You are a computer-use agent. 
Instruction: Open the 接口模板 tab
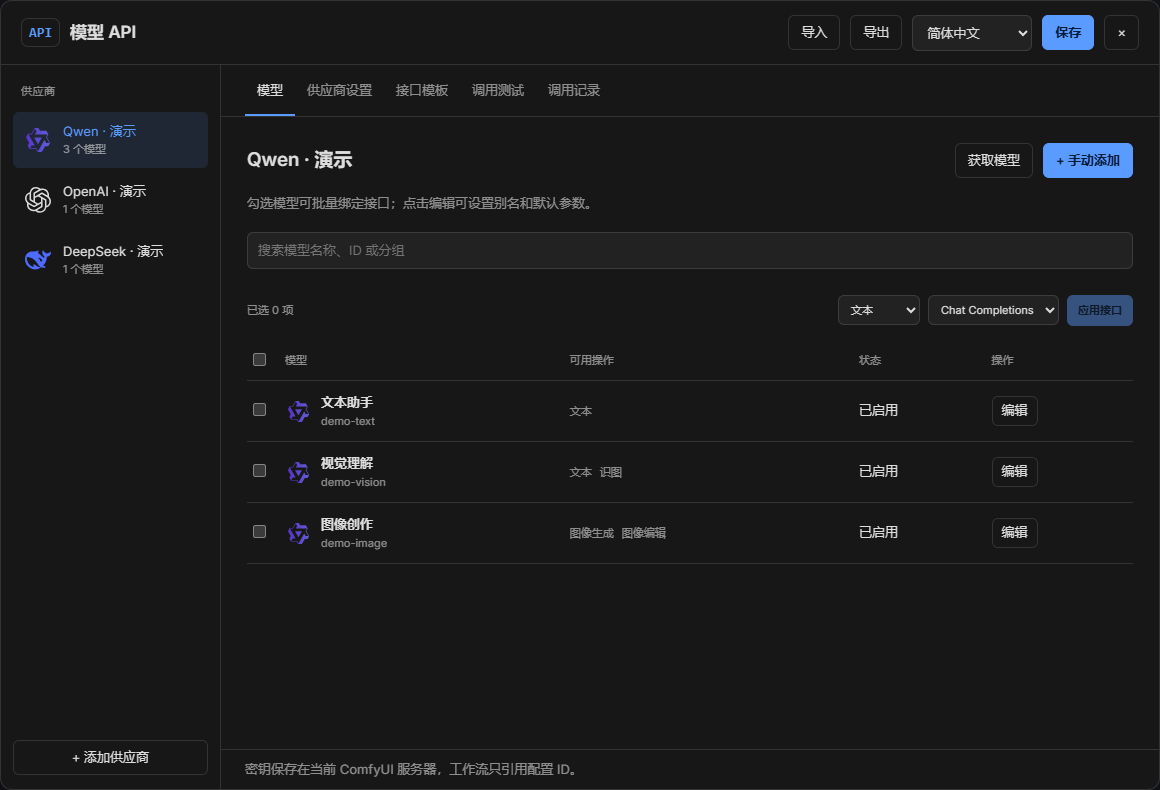pos(422,90)
